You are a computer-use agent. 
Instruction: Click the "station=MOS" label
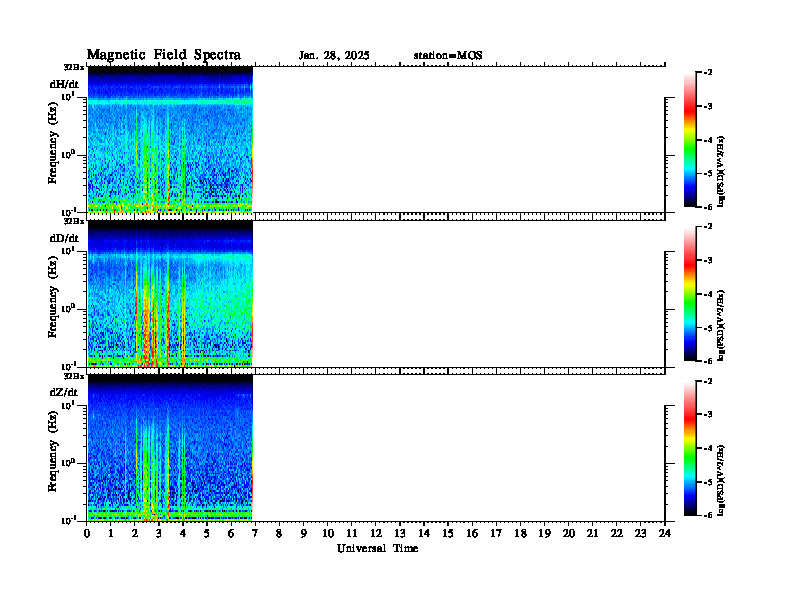(448, 56)
